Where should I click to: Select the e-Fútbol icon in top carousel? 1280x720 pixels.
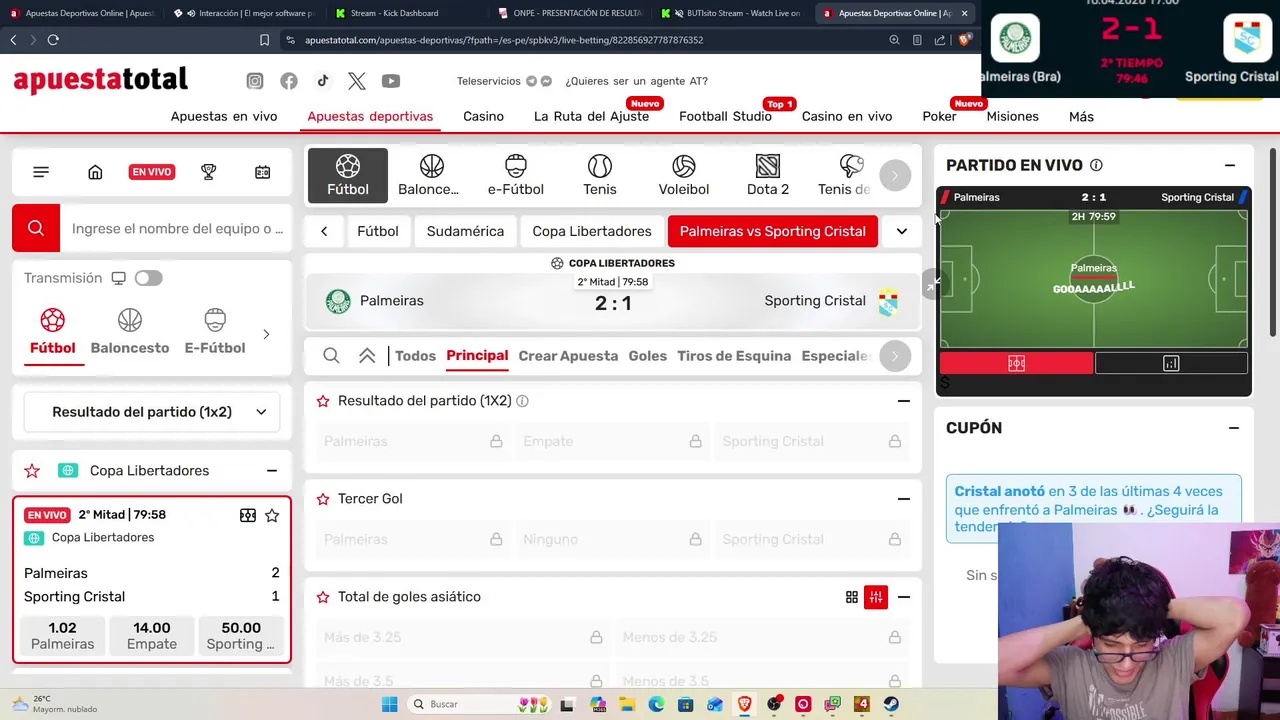pyautogui.click(x=516, y=175)
